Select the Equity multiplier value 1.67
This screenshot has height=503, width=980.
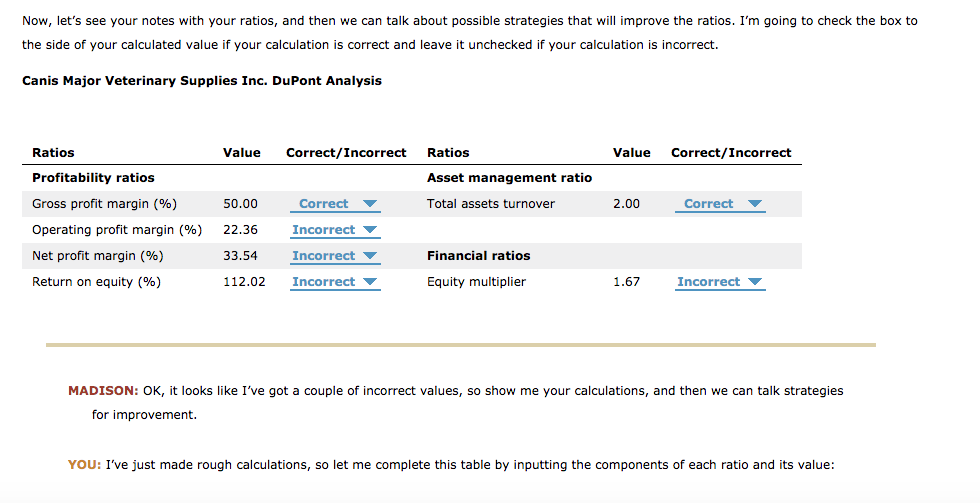(x=626, y=282)
